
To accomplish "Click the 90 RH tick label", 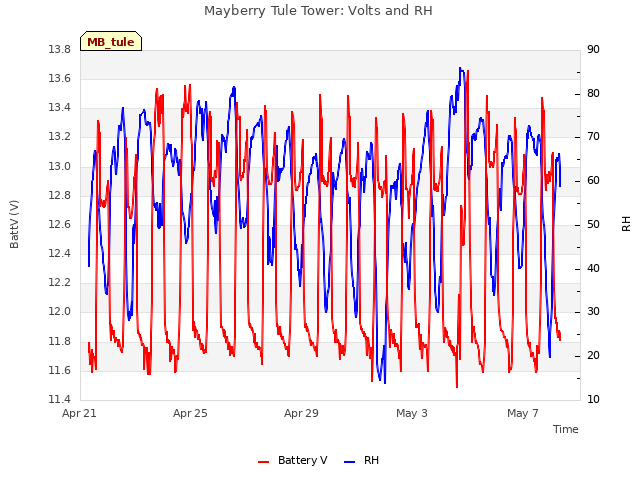I will (x=593, y=49).
